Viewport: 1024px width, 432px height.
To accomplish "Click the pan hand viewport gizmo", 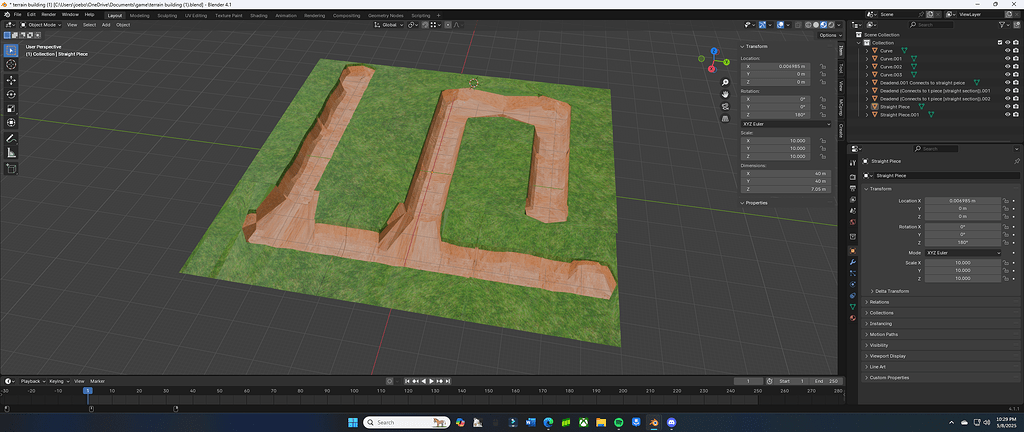I will (725, 94).
